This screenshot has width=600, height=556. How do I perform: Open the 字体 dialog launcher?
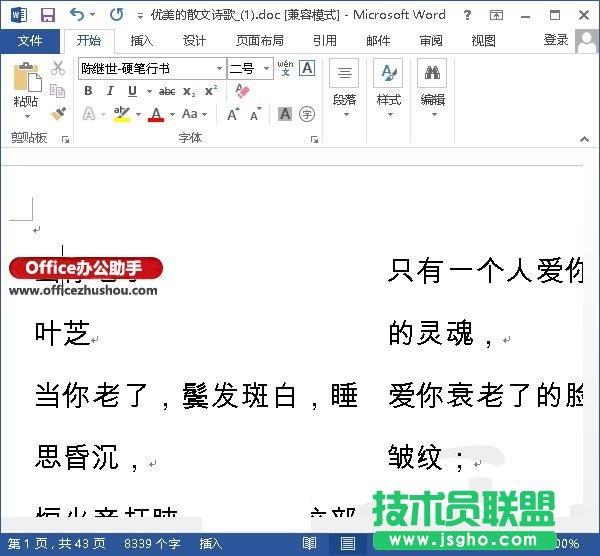[314, 139]
